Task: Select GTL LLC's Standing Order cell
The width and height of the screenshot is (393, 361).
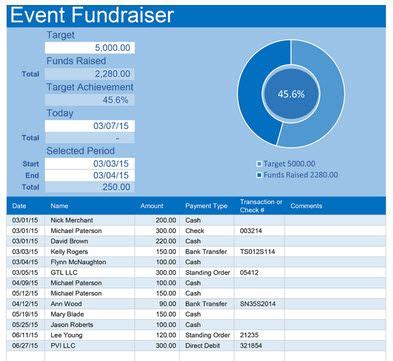Action: [207, 273]
